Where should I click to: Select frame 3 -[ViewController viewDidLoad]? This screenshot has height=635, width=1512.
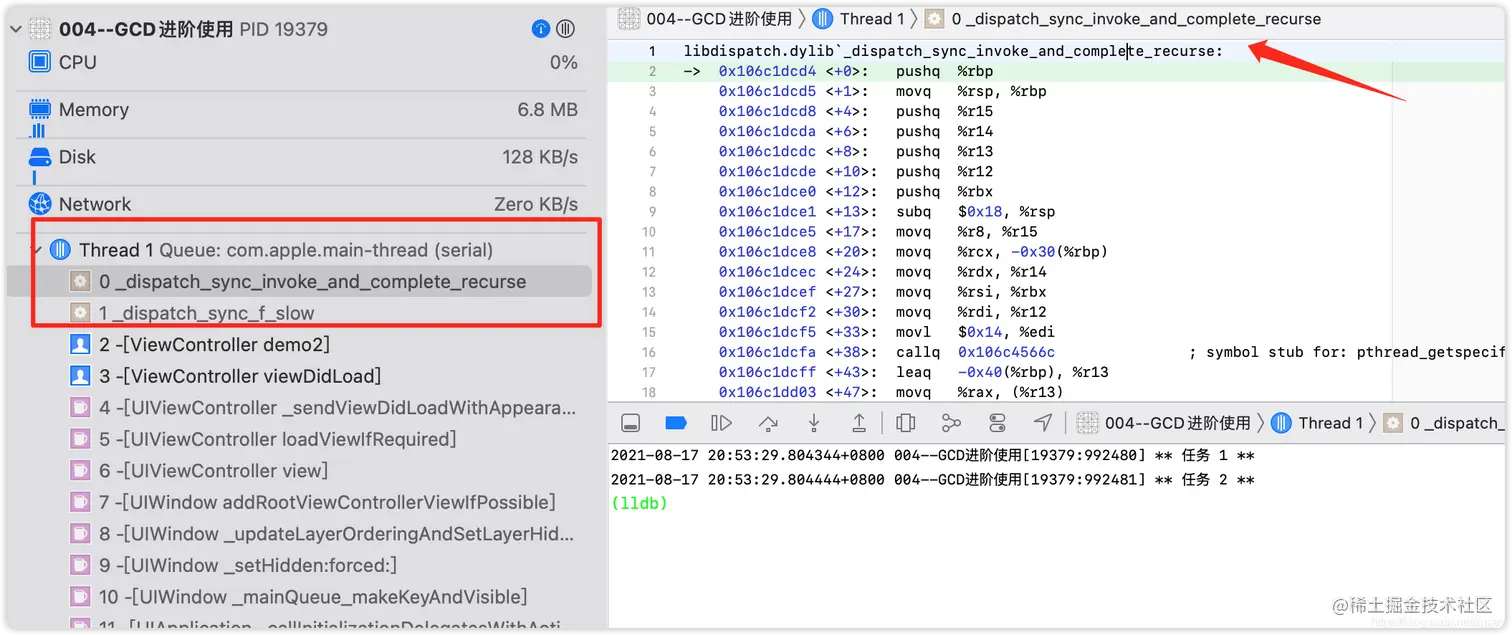pos(300,376)
